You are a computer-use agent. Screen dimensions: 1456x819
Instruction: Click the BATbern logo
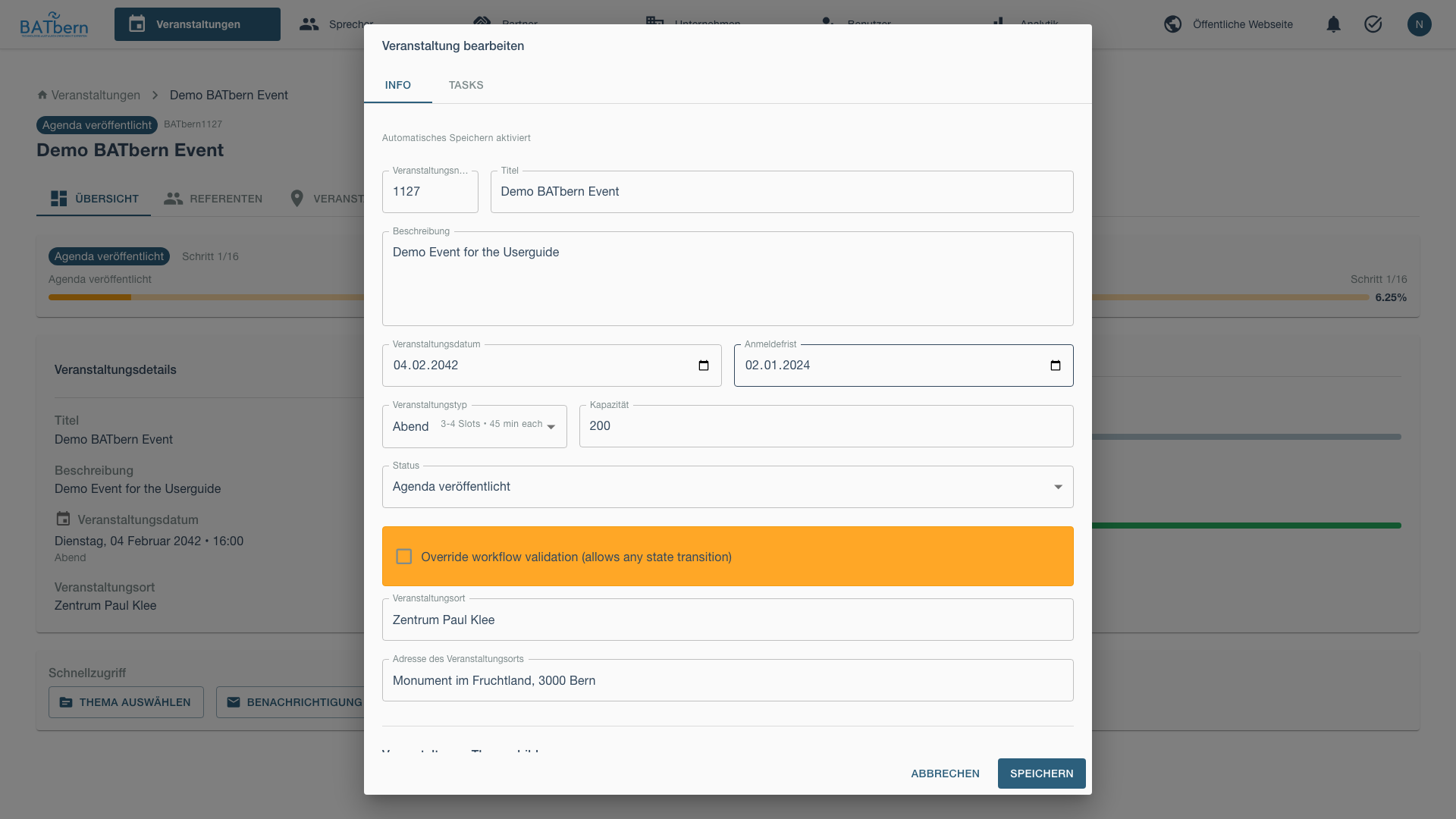[x=54, y=24]
